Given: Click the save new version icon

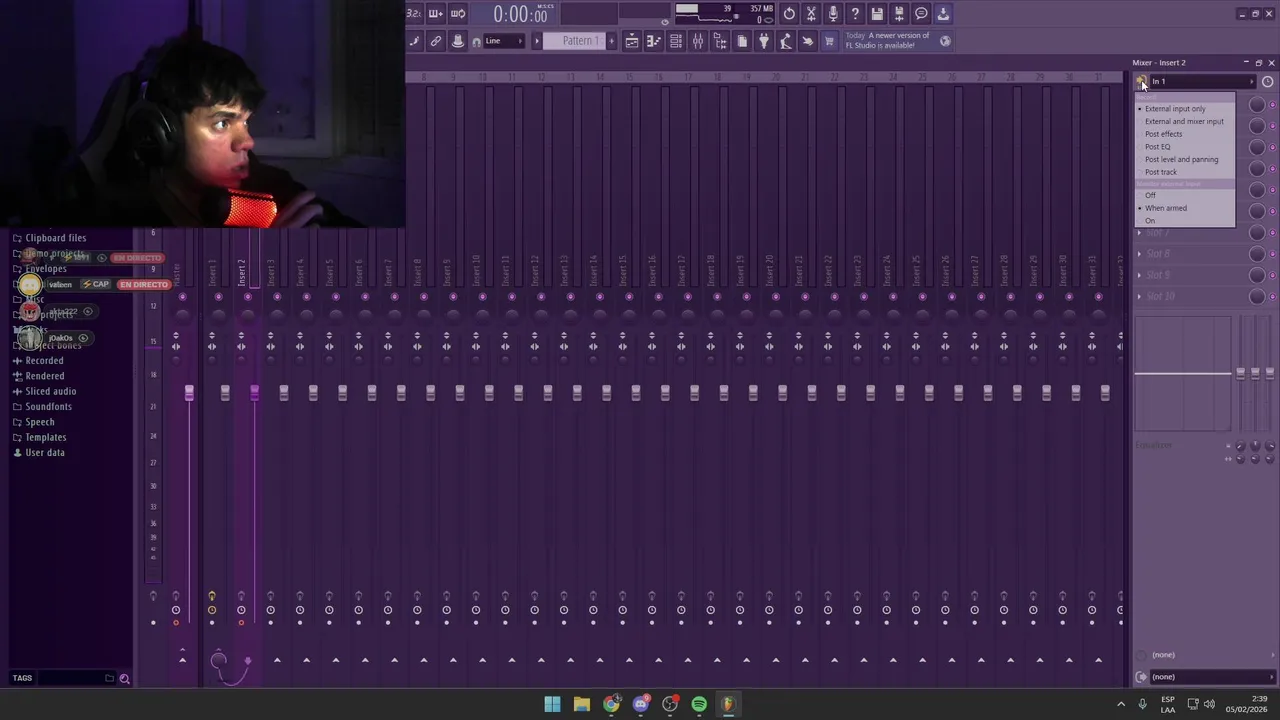Looking at the screenshot, I should point(899,14).
